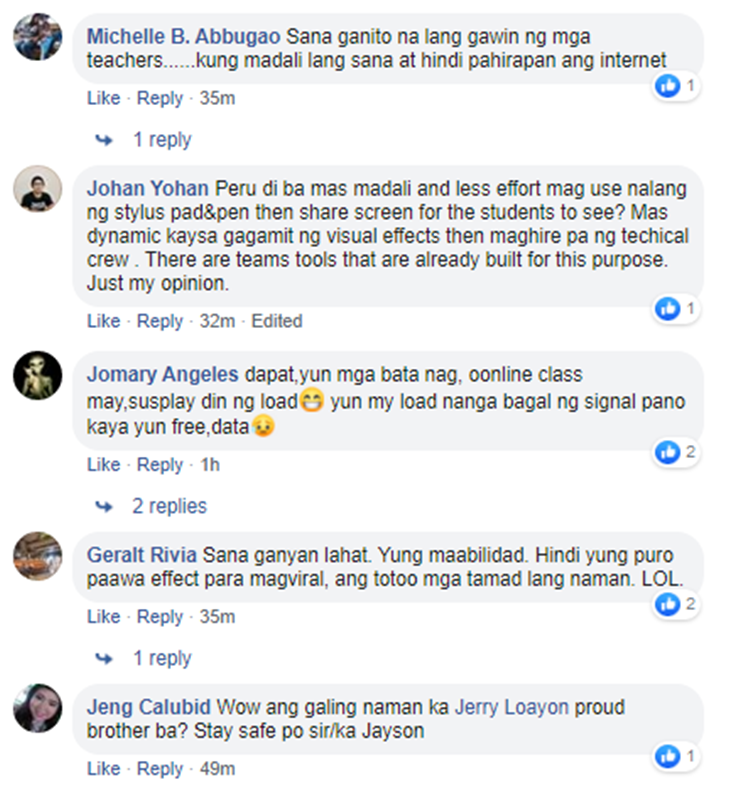The height and width of the screenshot is (799, 750).
Task: Expand the 1 reply thread under Michelle's comment
Action: pos(162,140)
